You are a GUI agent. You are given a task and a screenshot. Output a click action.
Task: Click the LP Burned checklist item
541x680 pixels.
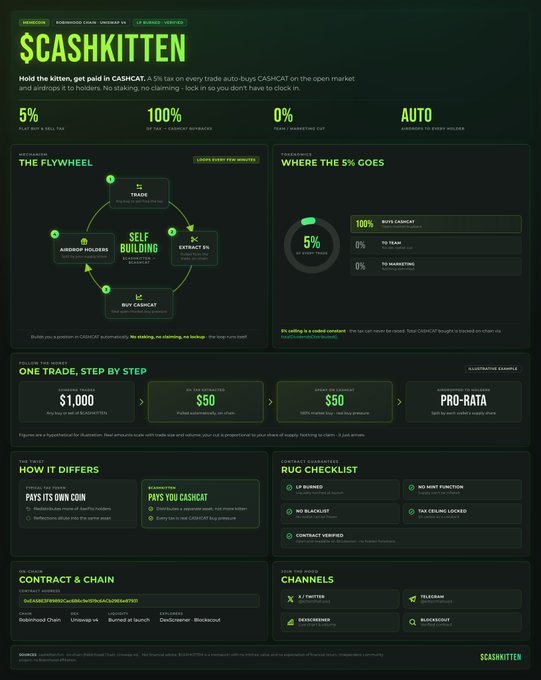340,489
